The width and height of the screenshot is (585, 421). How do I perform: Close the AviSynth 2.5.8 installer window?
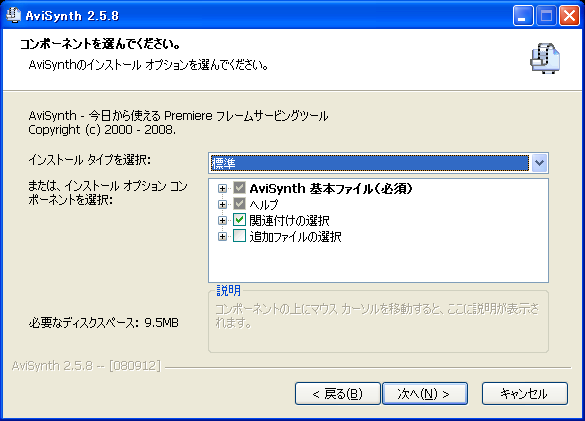tap(569, 16)
